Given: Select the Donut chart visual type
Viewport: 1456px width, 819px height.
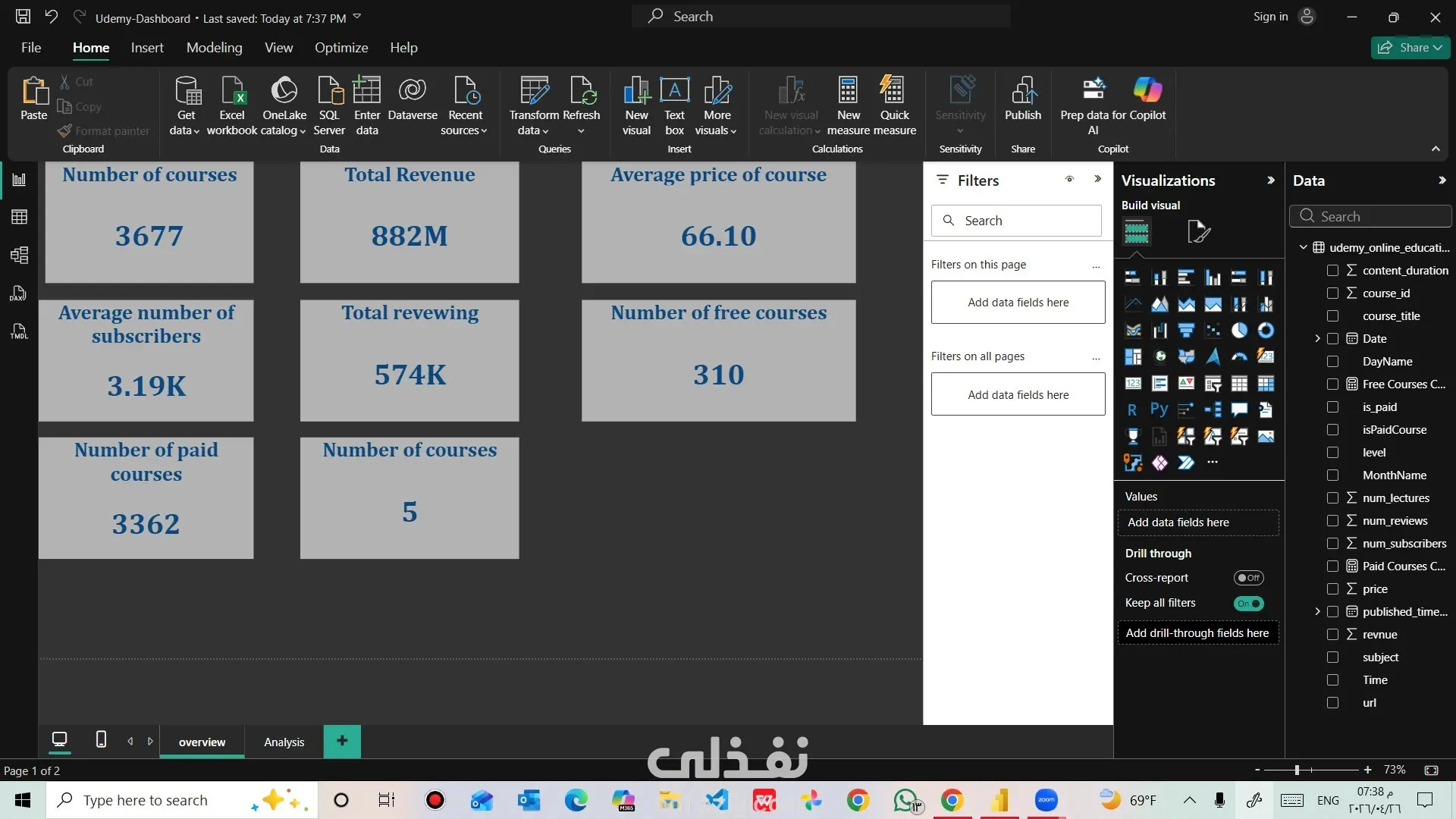Looking at the screenshot, I should [x=1266, y=331].
